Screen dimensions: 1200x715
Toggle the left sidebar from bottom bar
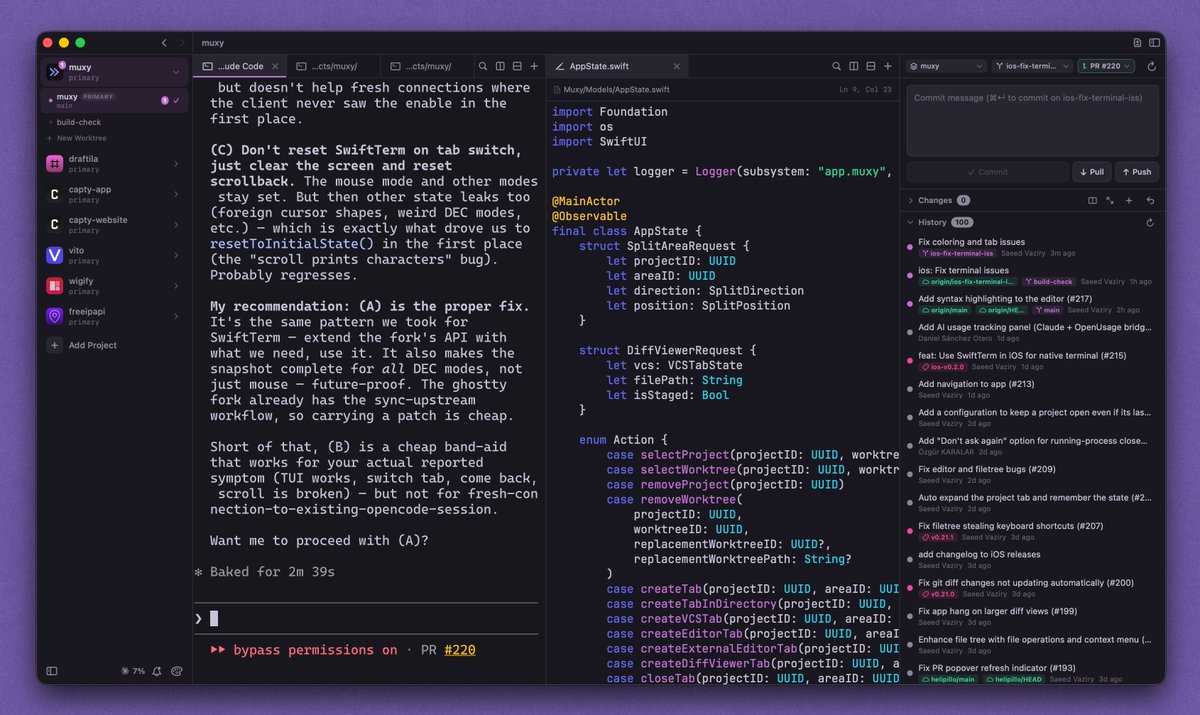[52, 671]
